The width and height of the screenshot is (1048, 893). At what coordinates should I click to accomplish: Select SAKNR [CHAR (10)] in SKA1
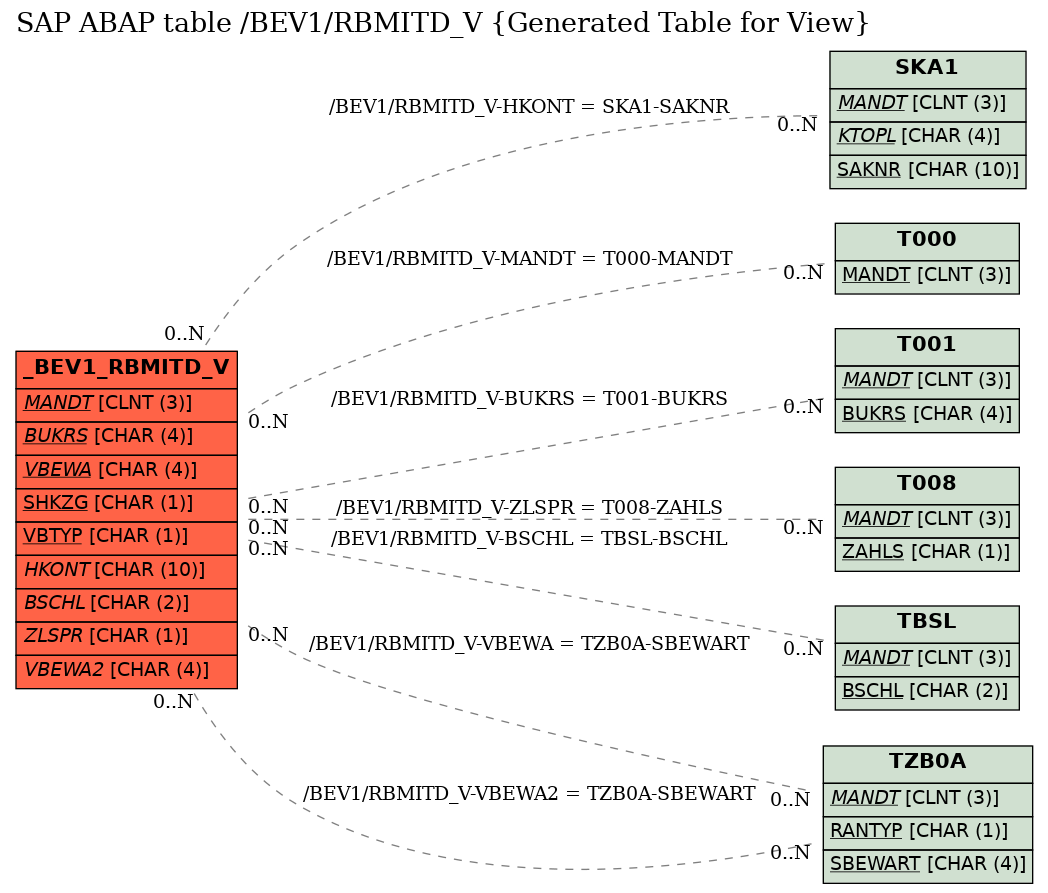[928, 172]
